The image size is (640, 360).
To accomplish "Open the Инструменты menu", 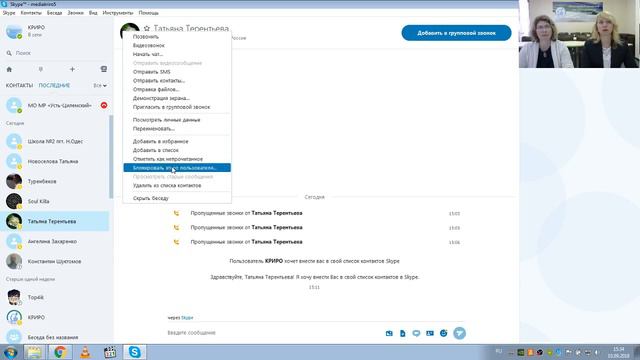I will (118, 13).
